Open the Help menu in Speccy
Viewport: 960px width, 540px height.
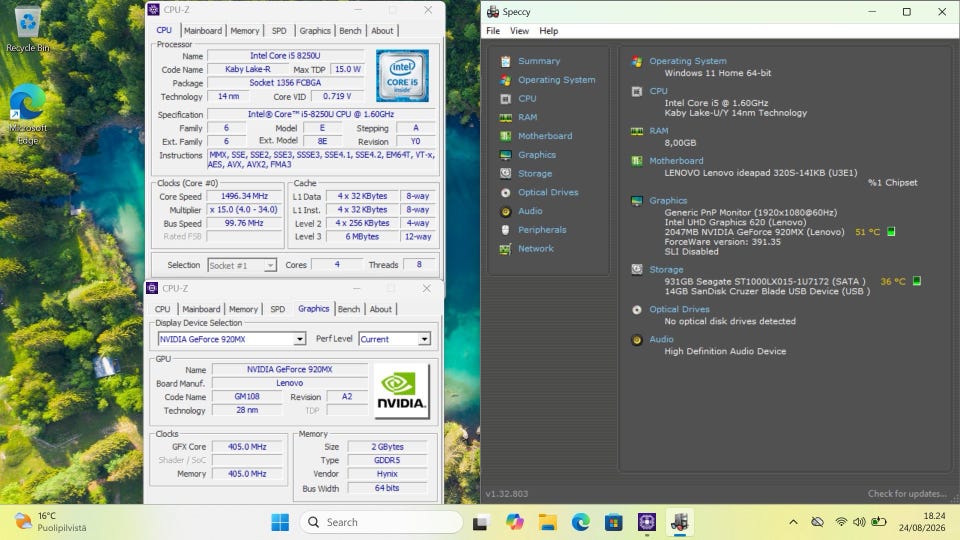(x=549, y=31)
